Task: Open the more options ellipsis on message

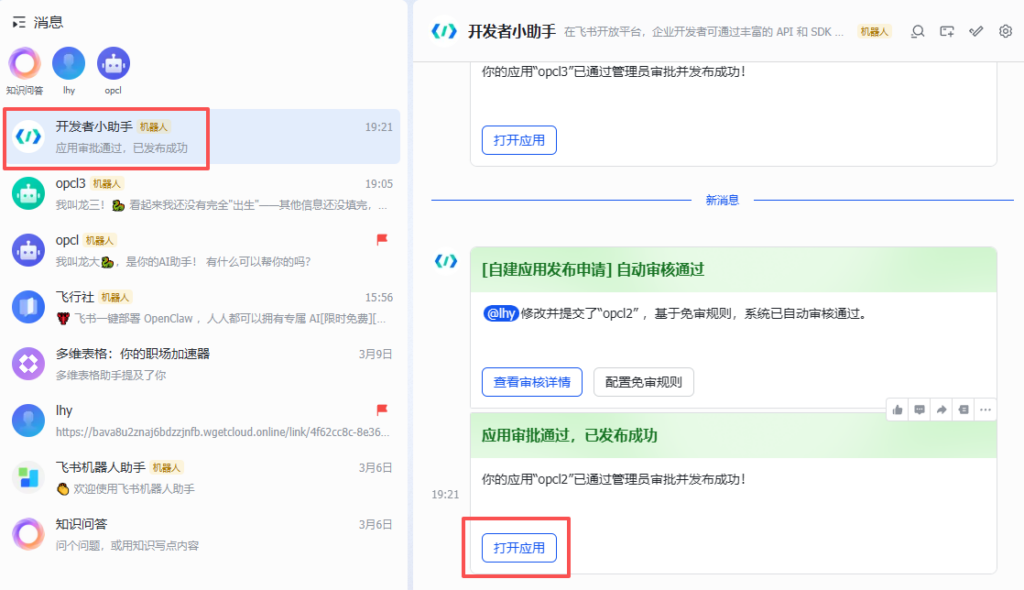Action: (986, 409)
